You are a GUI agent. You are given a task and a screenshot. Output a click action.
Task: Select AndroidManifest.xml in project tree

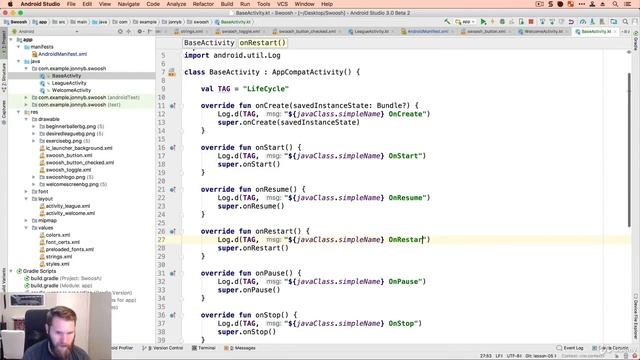point(62,54)
